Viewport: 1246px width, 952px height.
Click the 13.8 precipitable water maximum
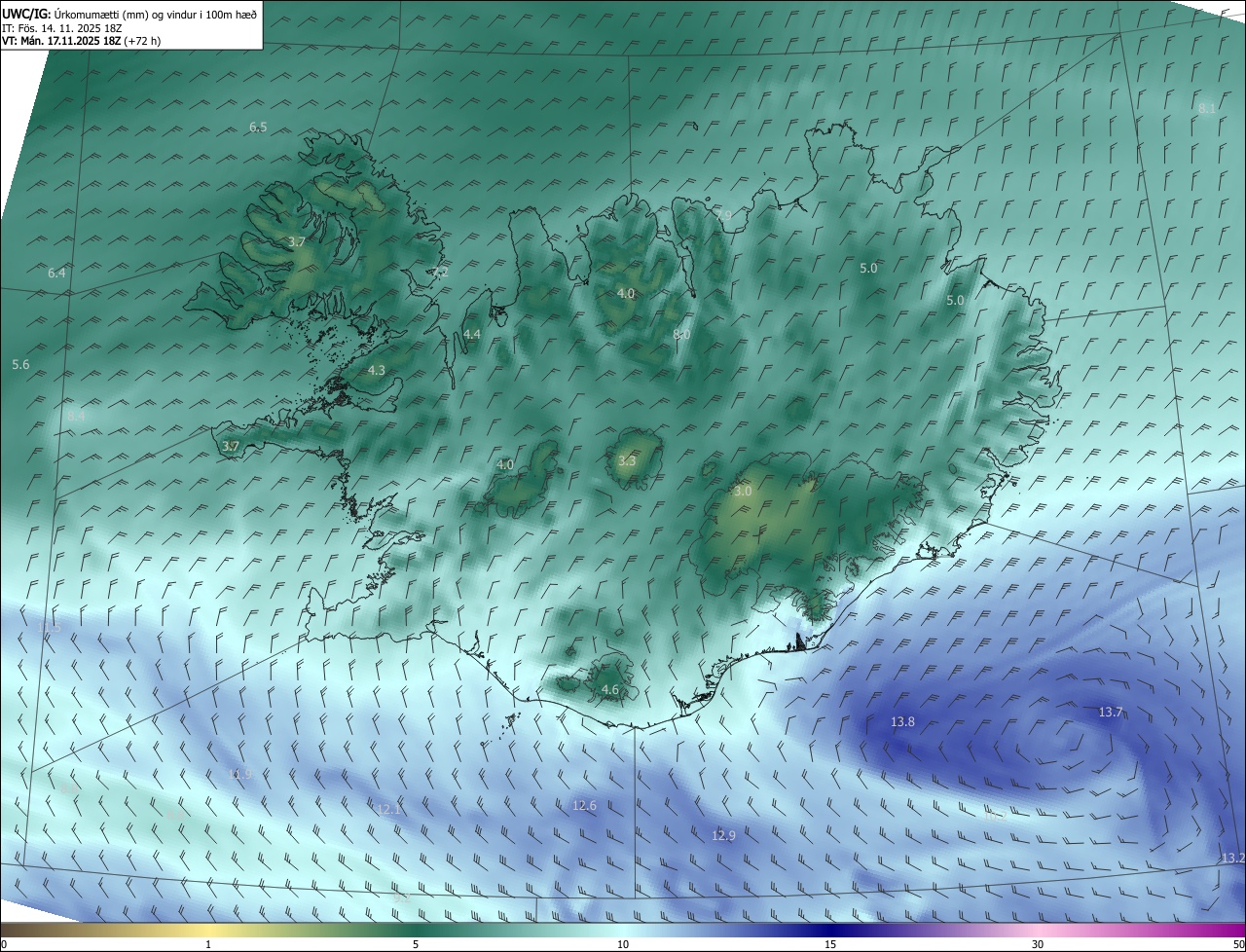pos(903,722)
